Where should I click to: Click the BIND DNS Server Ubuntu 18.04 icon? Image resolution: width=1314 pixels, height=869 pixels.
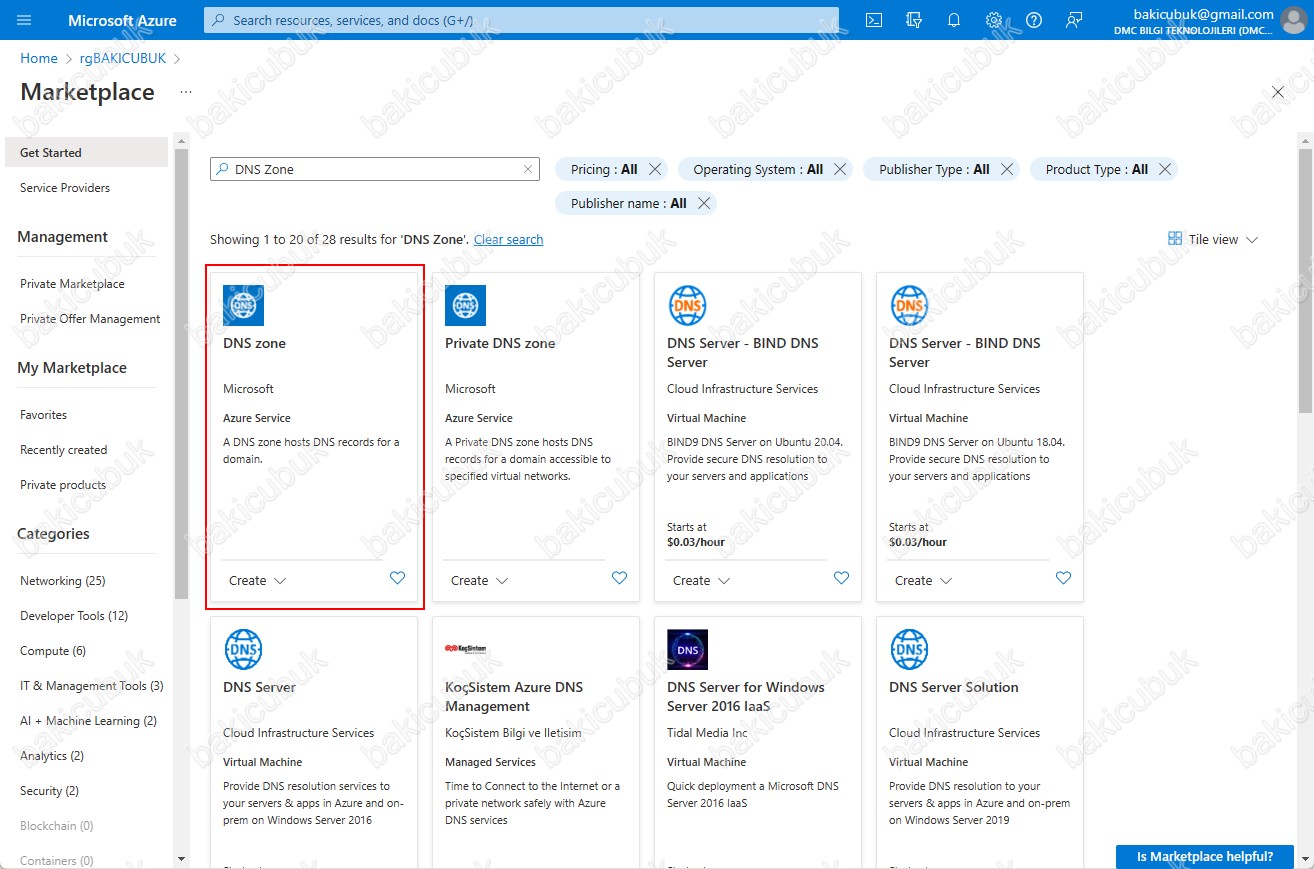[x=909, y=305]
